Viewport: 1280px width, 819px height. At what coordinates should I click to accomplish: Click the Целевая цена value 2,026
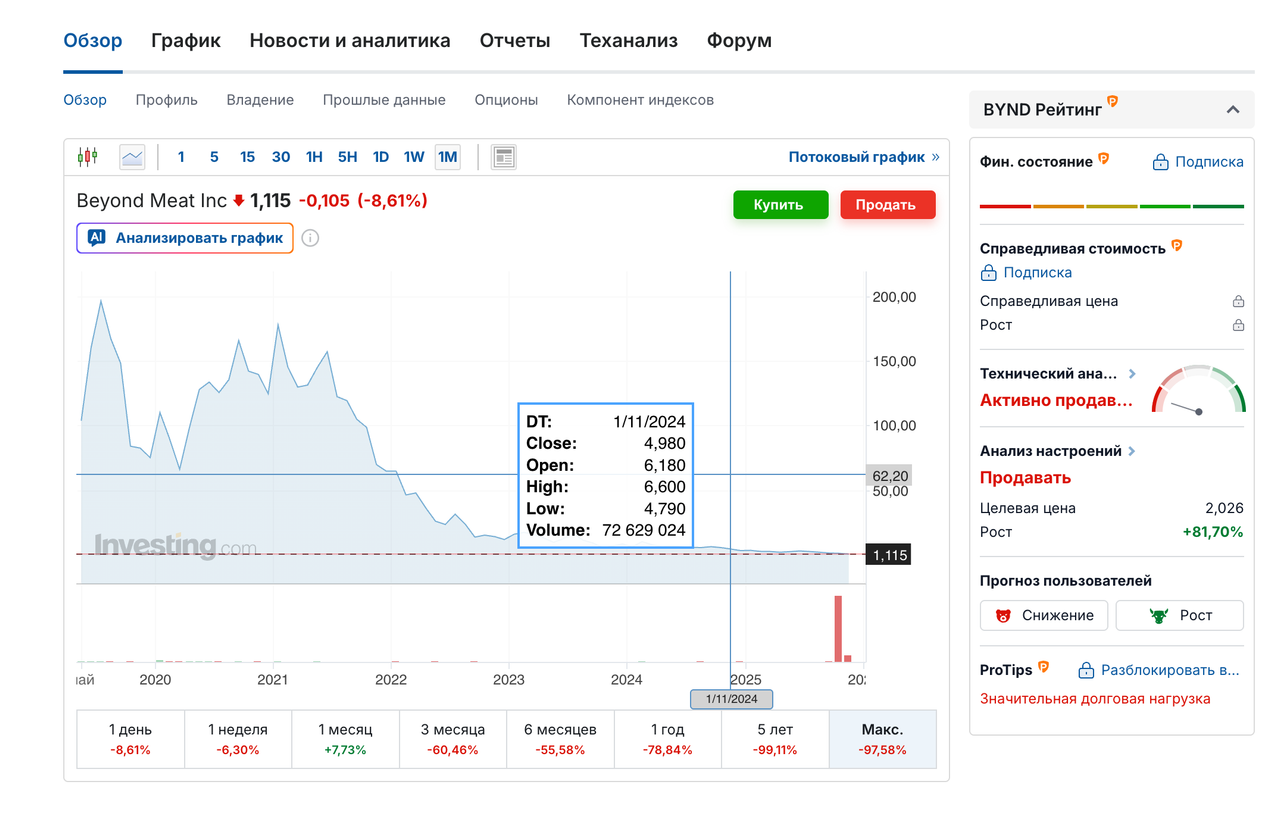pos(1225,508)
